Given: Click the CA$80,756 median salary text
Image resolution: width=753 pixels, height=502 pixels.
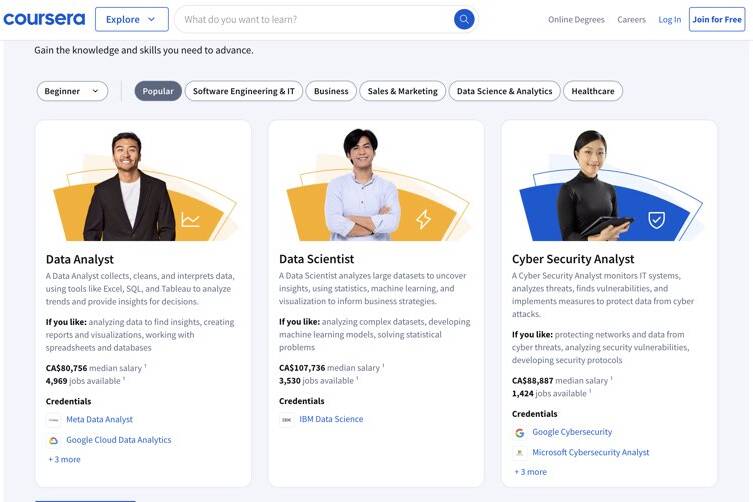Looking at the screenshot, I should click(95, 368).
